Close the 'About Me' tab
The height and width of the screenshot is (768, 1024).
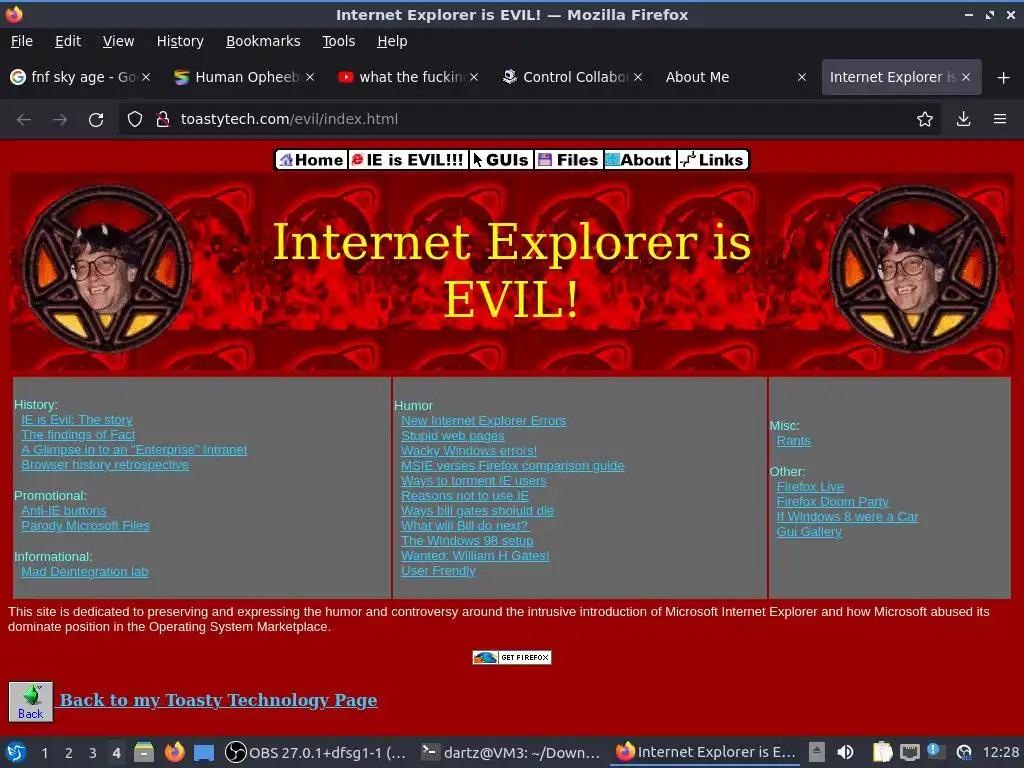click(802, 77)
